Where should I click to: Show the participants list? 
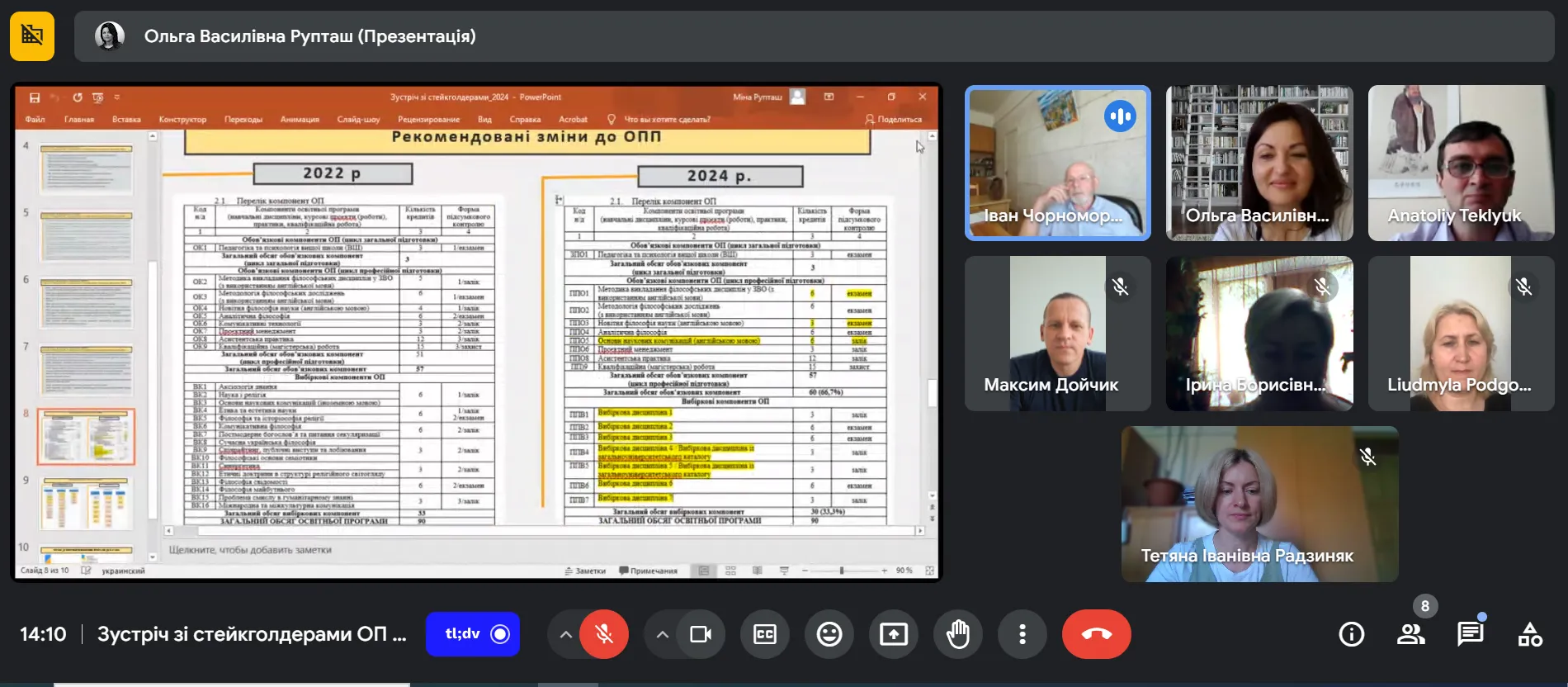(x=1410, y=634)
